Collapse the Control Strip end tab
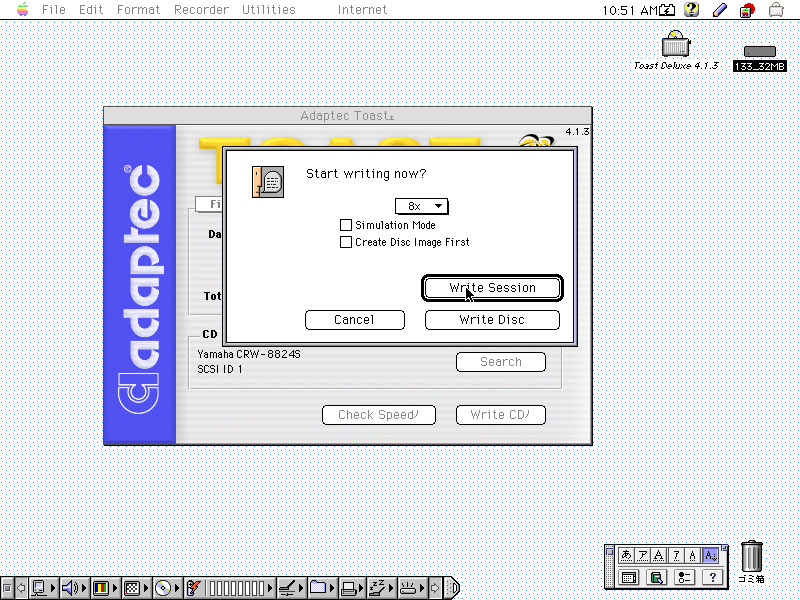The image size is (800, 600). 453,588
